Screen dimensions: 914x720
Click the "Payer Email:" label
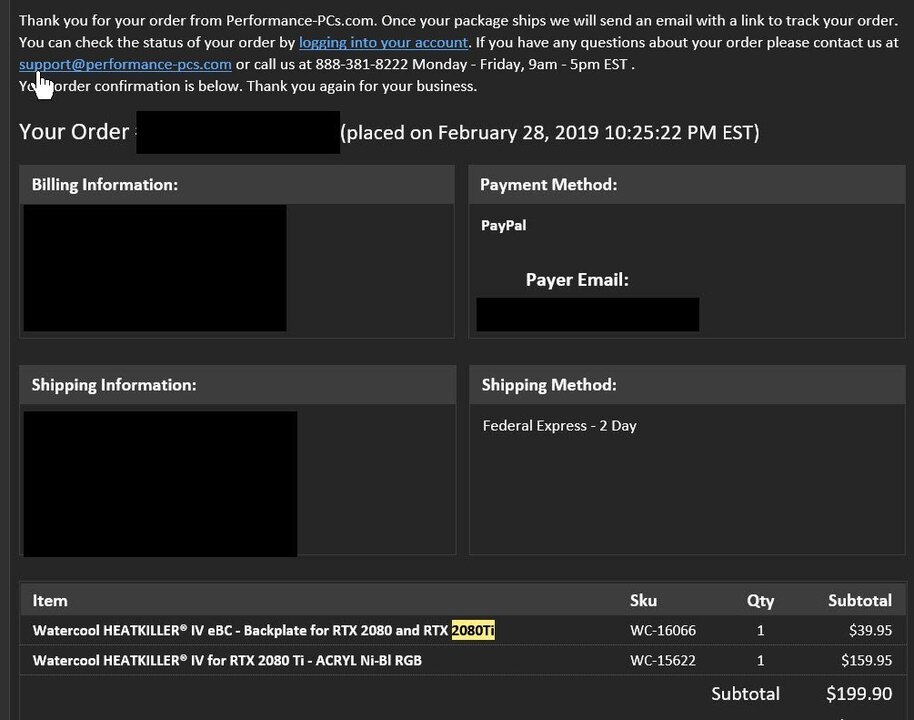pyautogui.click(x=577, y=280)
